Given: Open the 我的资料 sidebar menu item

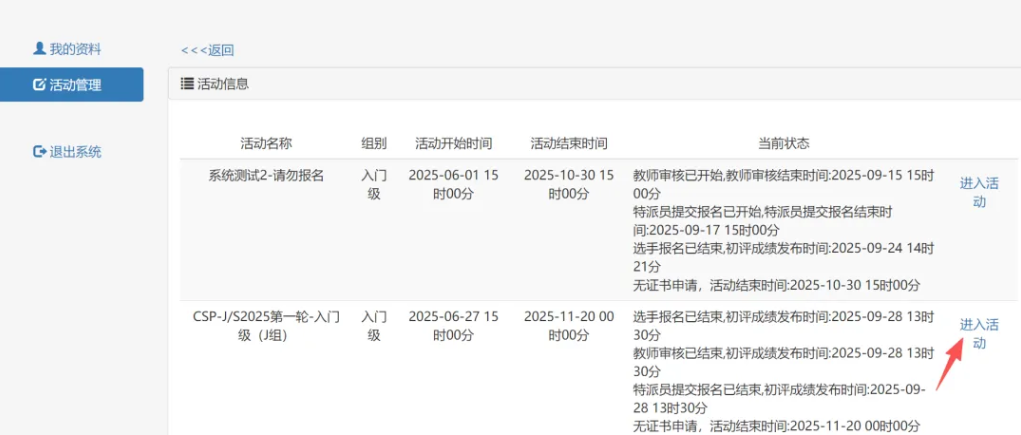Looking at the screenshot, I should coord(74,49).
